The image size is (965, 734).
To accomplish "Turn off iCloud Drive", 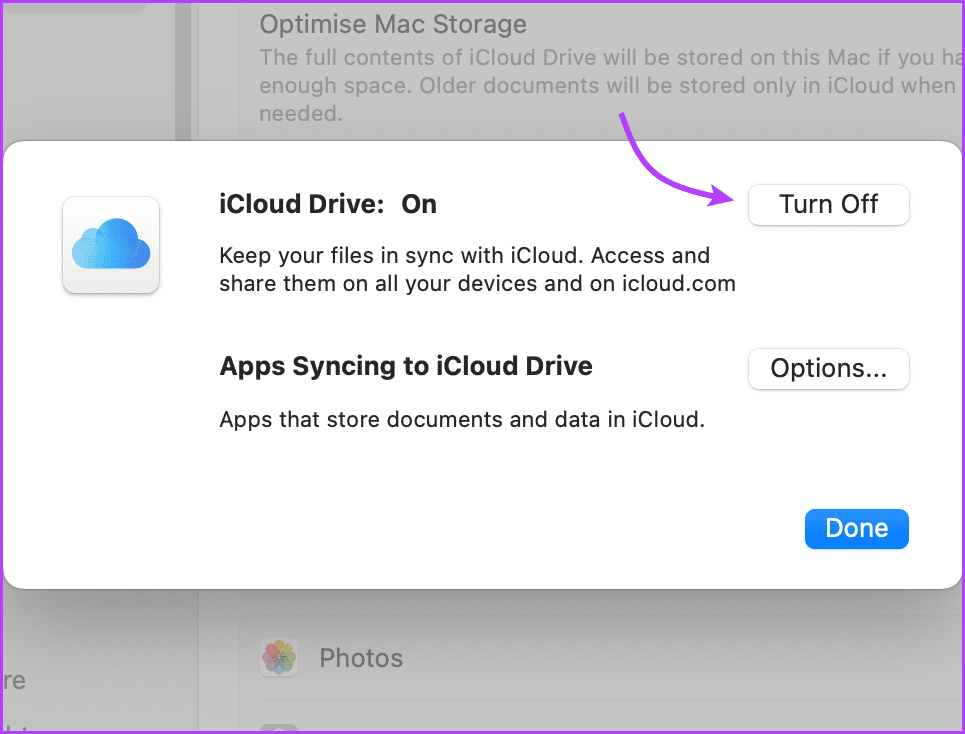I will pos(828,205).
